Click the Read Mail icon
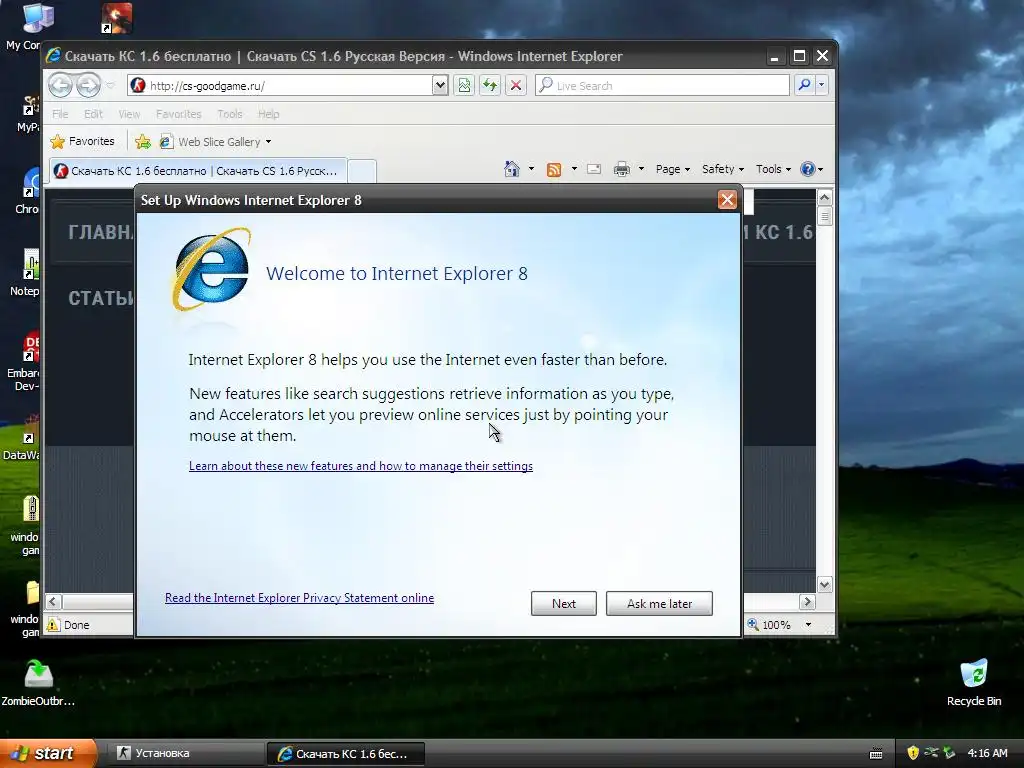1024x768 pixels. tap(594, 169)
